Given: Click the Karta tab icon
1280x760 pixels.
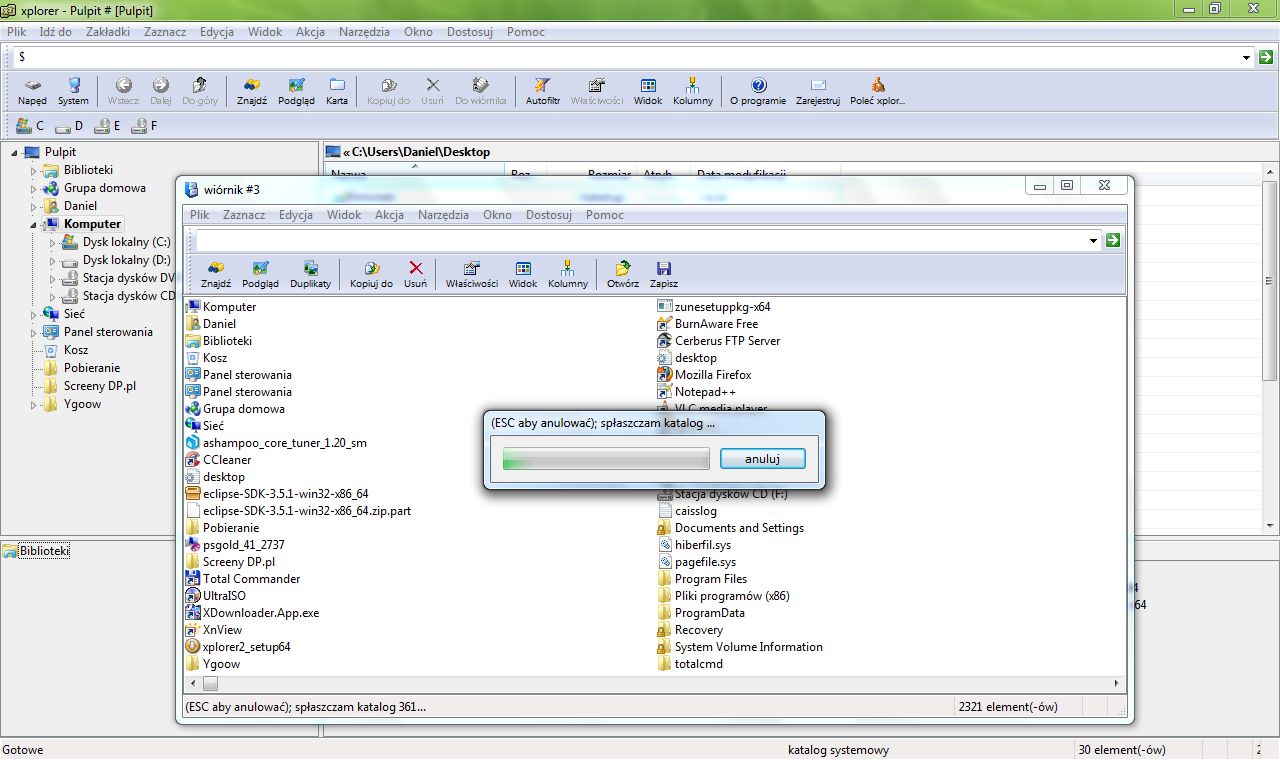Looking at the screenshot, I should tap(337, 92).
